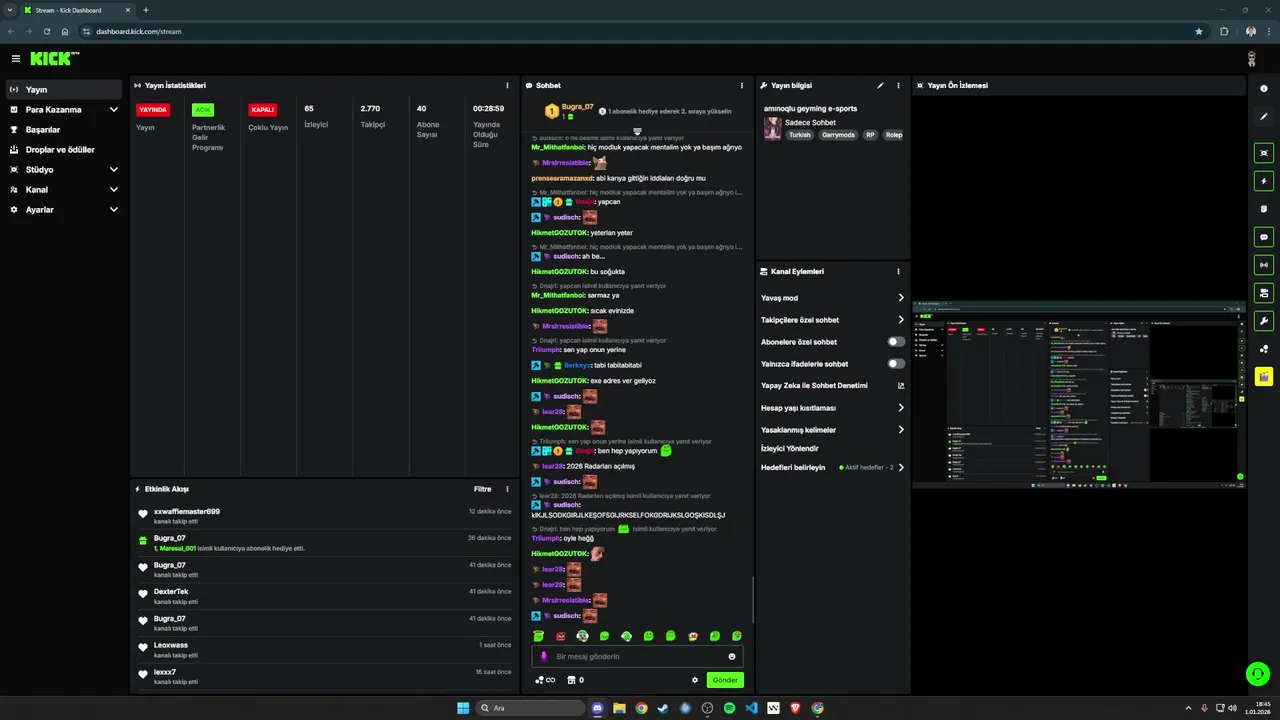Screen dimensions: 1280x720
Task: Click the DexterTek follow event row
Action: pos(324,596)
